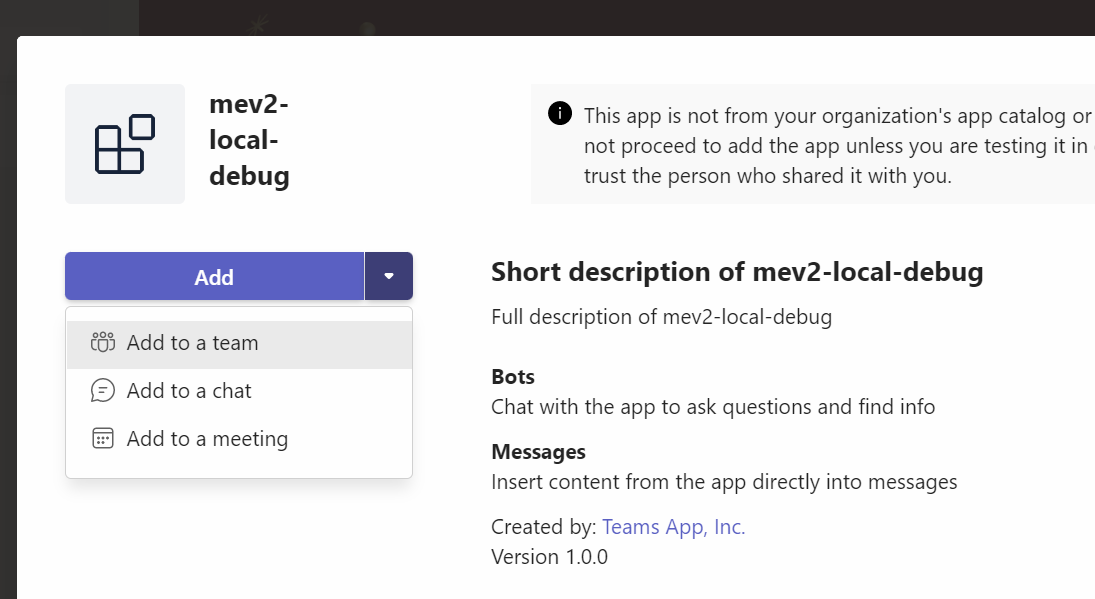Image resolution: width=1095 pixels, height=599 pixels.
Task: Open the Teams App, Inc. publisher link
Action: pos(673,526)
